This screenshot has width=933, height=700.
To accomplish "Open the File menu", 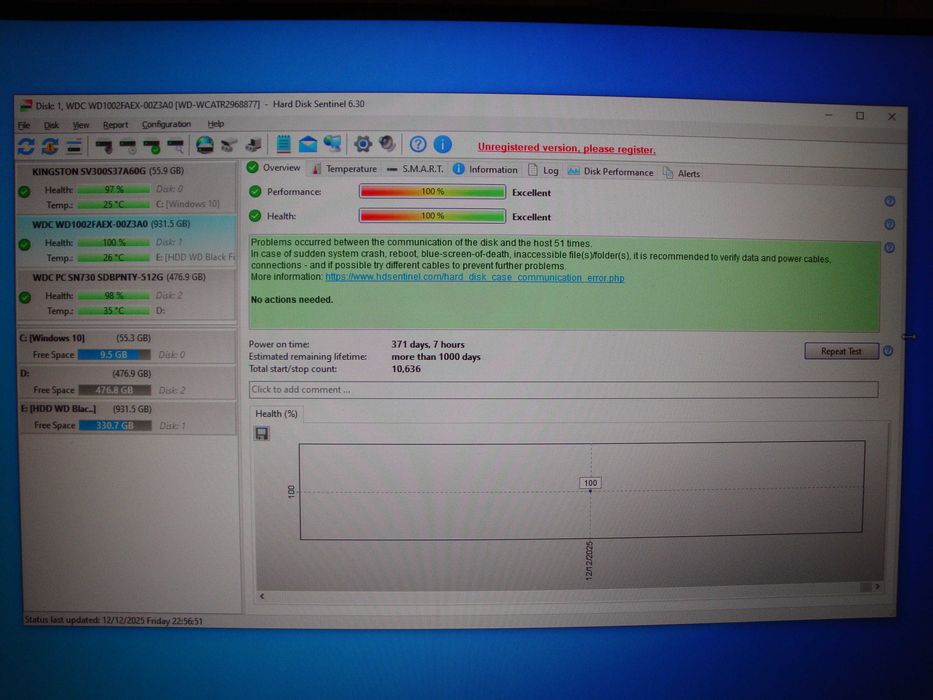I will (x=24, y=125).
